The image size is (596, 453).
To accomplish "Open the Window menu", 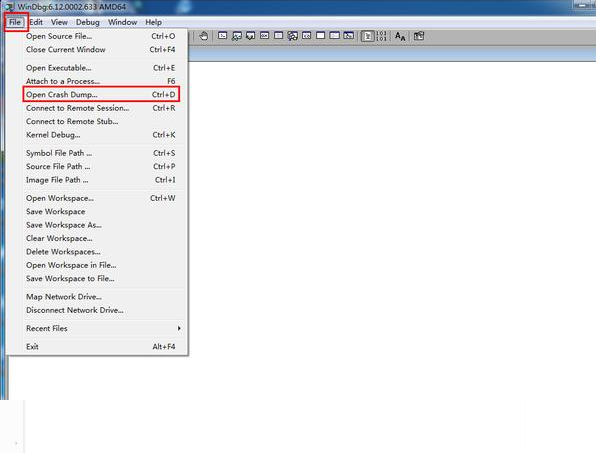I will [122, 22].
